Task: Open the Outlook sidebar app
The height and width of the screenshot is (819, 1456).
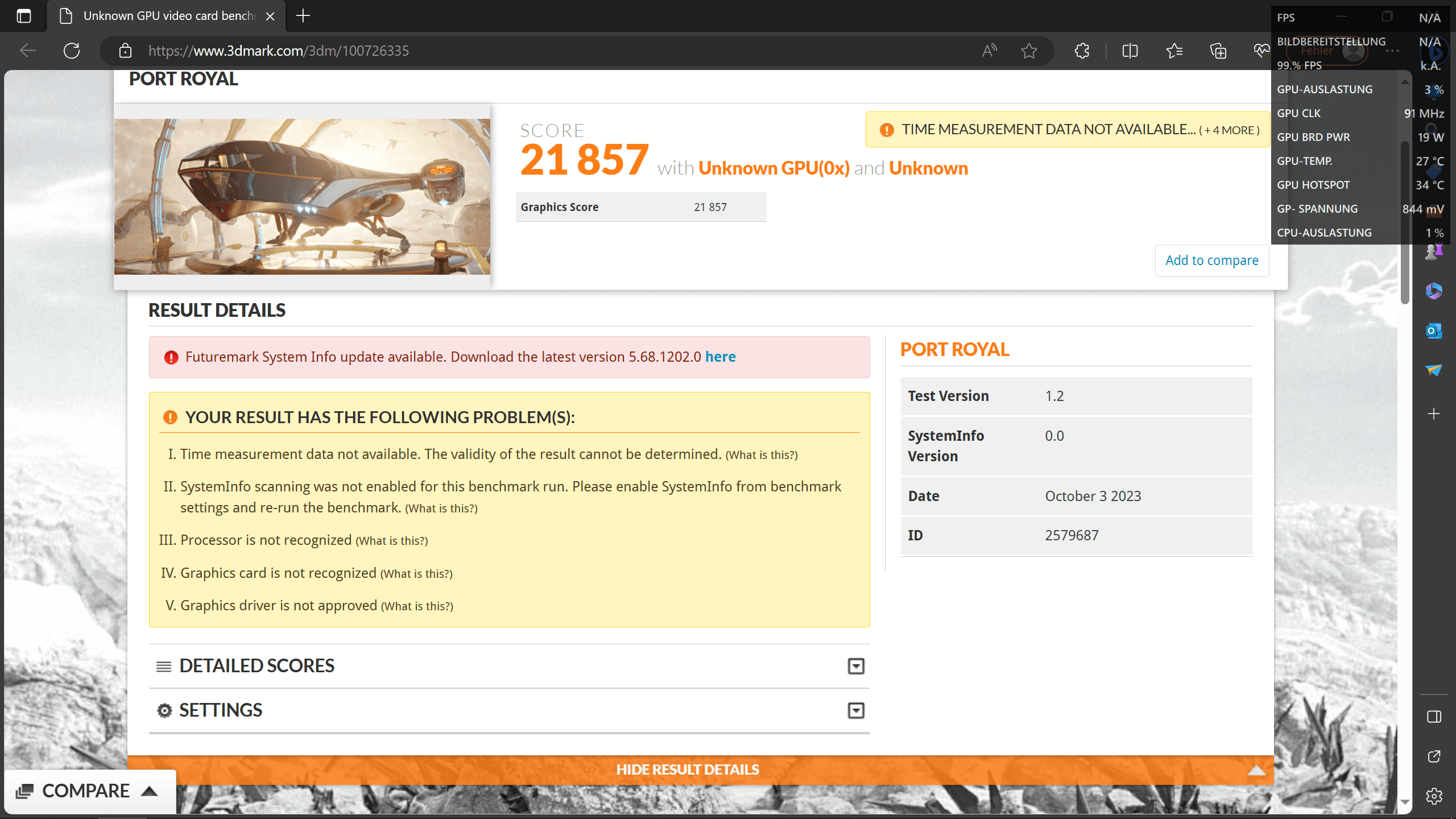Action: coord(1434,330)
